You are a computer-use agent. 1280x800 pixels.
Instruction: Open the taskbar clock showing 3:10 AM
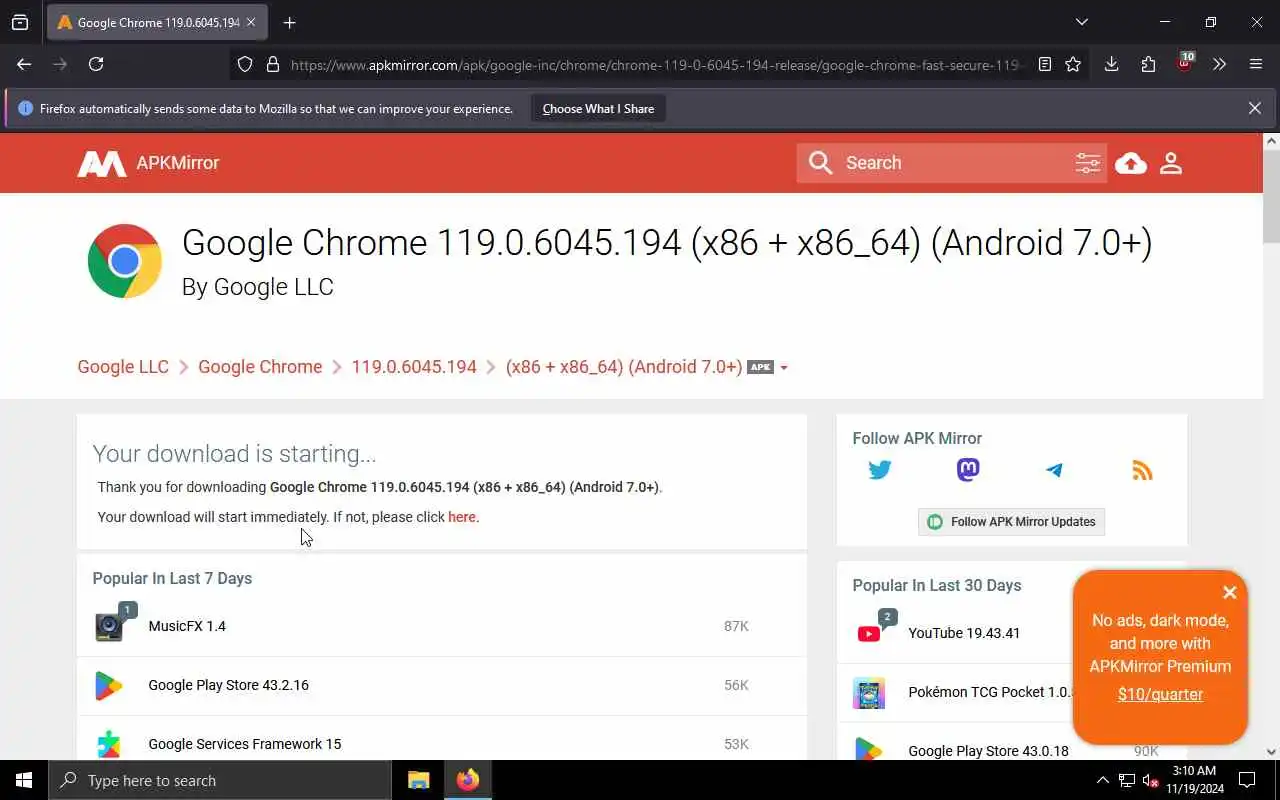1194,780
